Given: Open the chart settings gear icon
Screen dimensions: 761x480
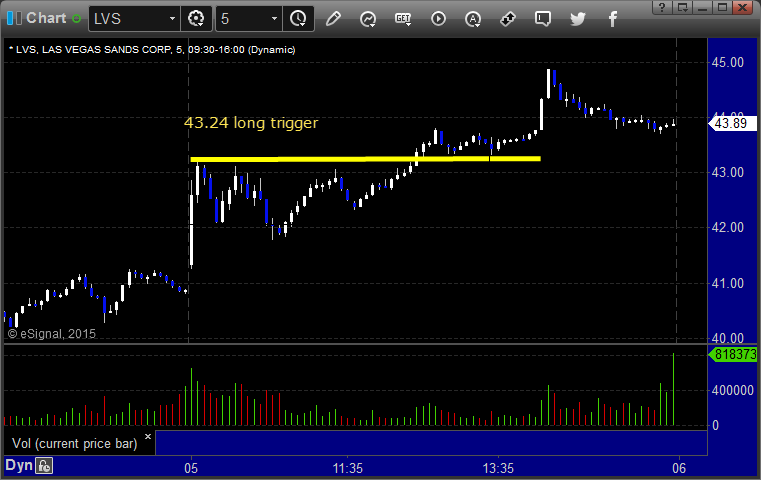Looking at the screenshot, I should click(196, 19).
